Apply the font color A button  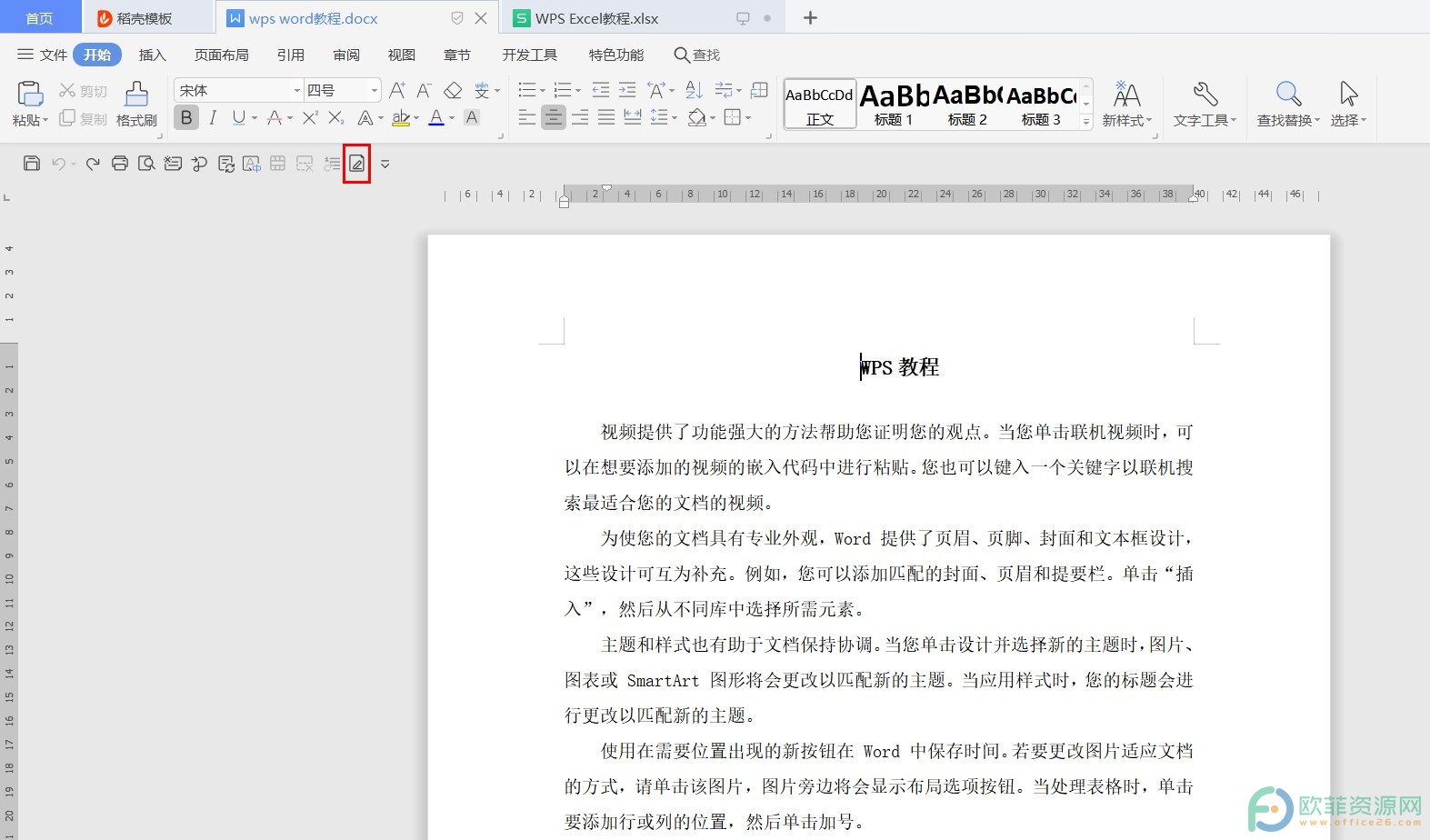tap(436, 117)
